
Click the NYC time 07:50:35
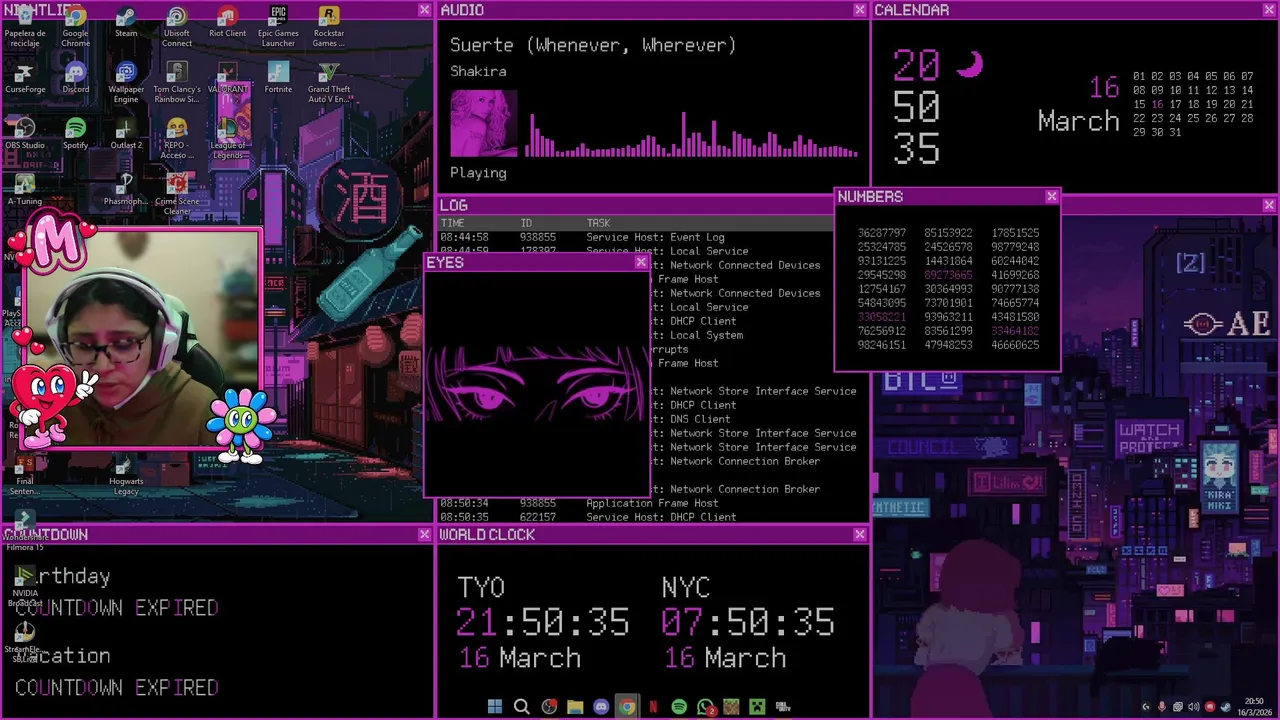tap(747, 622)
